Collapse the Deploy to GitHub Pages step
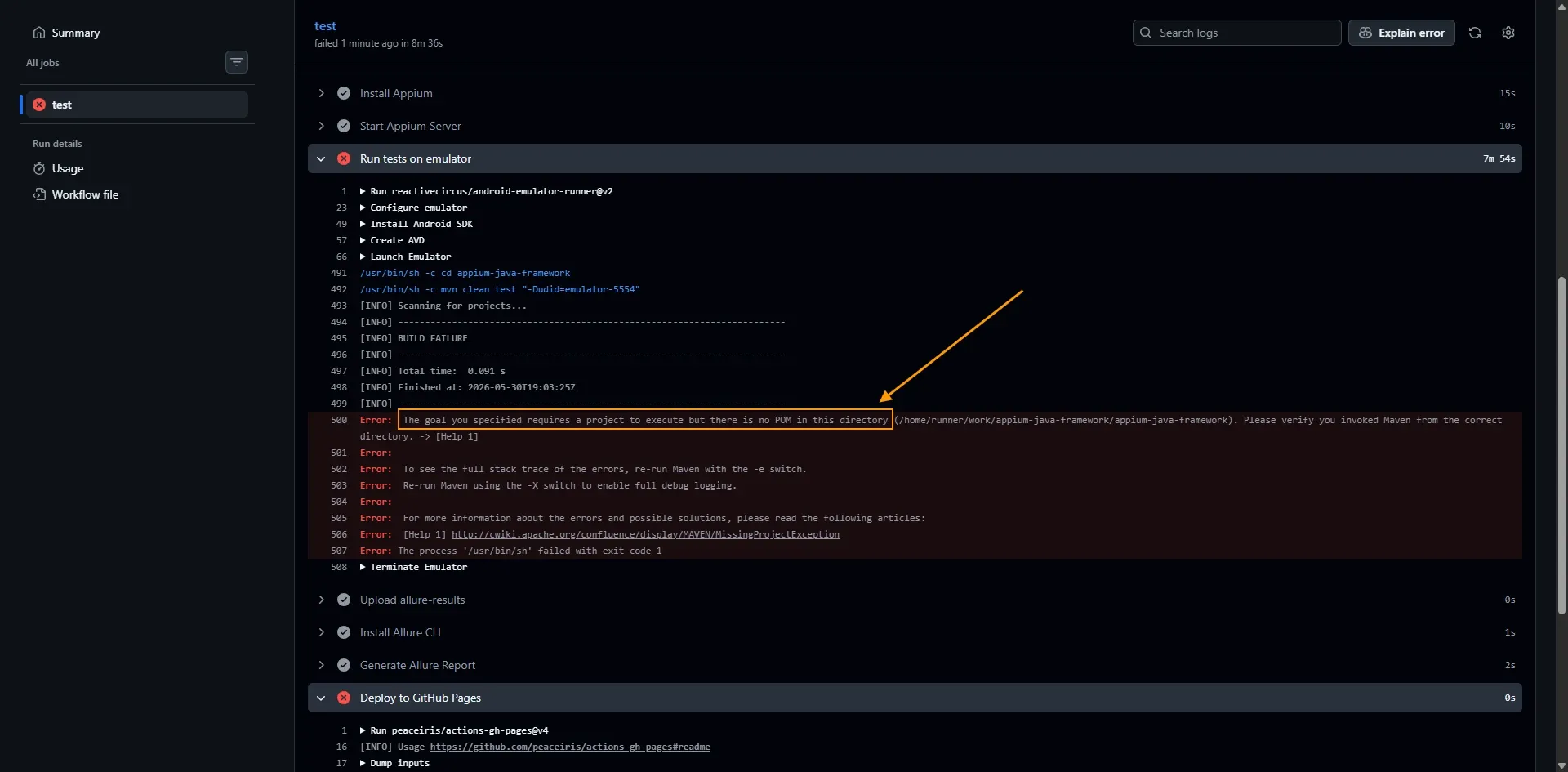The width and height of the screenshot is (1568, 772). click(x=915, y=698)
